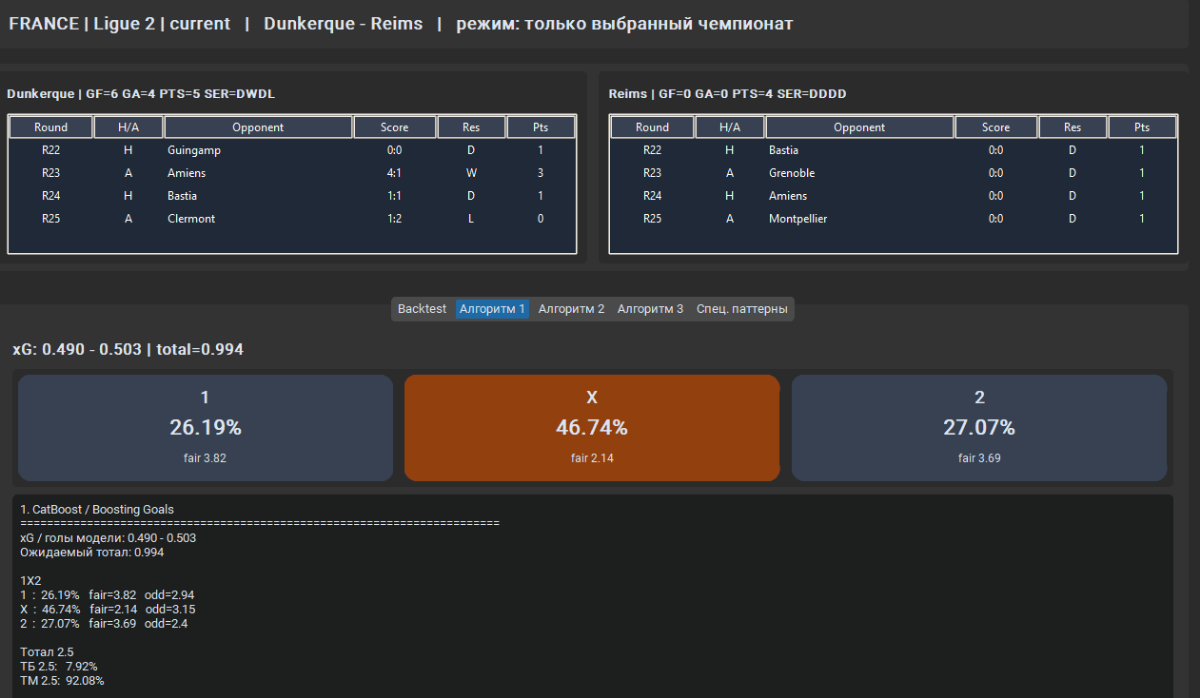Open the Backtest tab
Screen dimensions: 1200x698
point(422,309)
